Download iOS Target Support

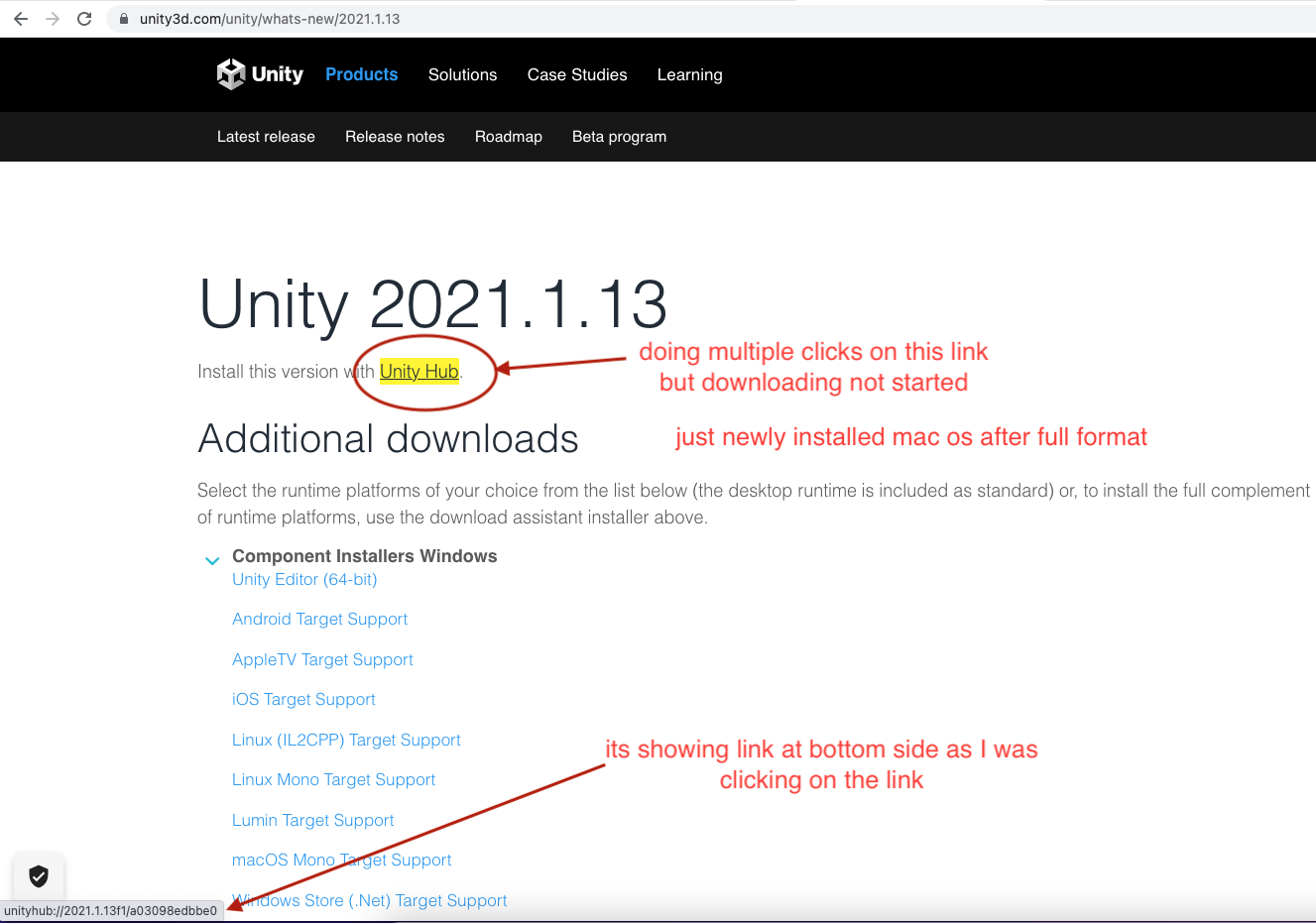click(303, 699)
